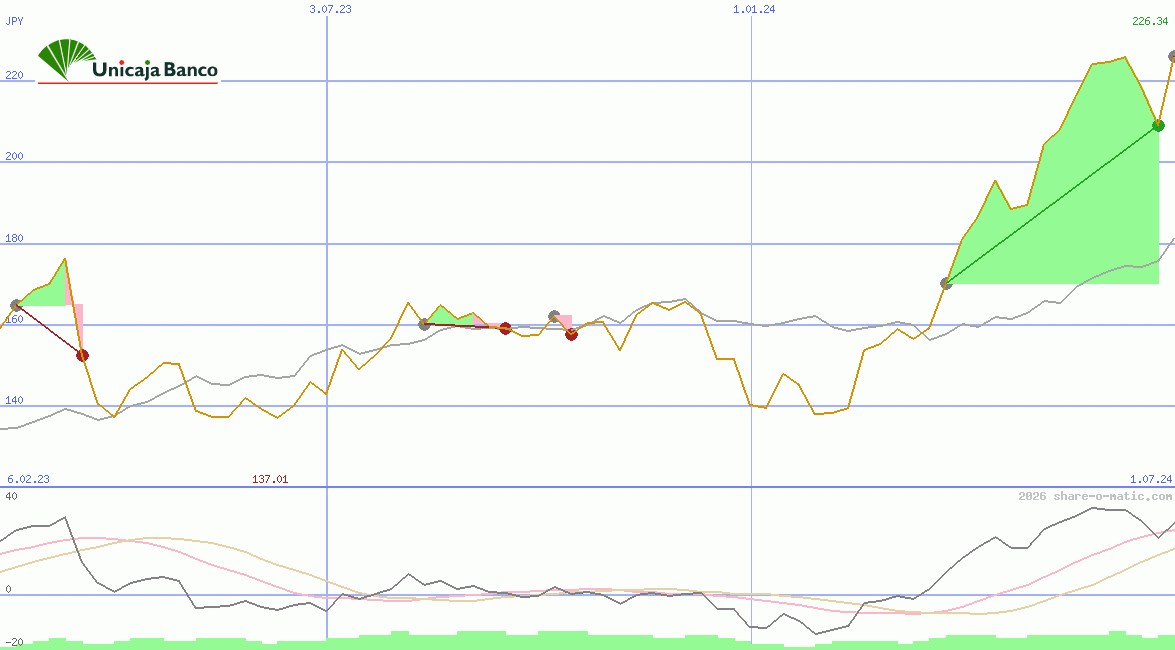The image size is (1175, 650).
Task: Open the share-o-matic.com watermark link
Action: click(x=1094, y=496)
